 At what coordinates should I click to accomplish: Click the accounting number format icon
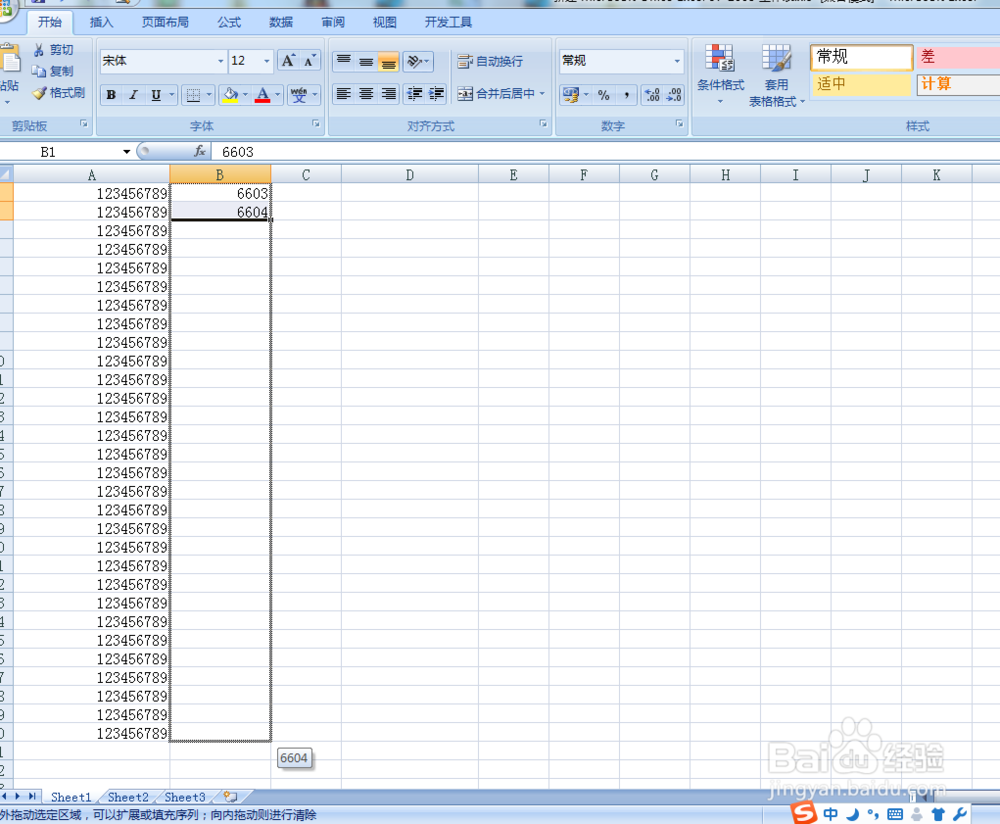571,95
